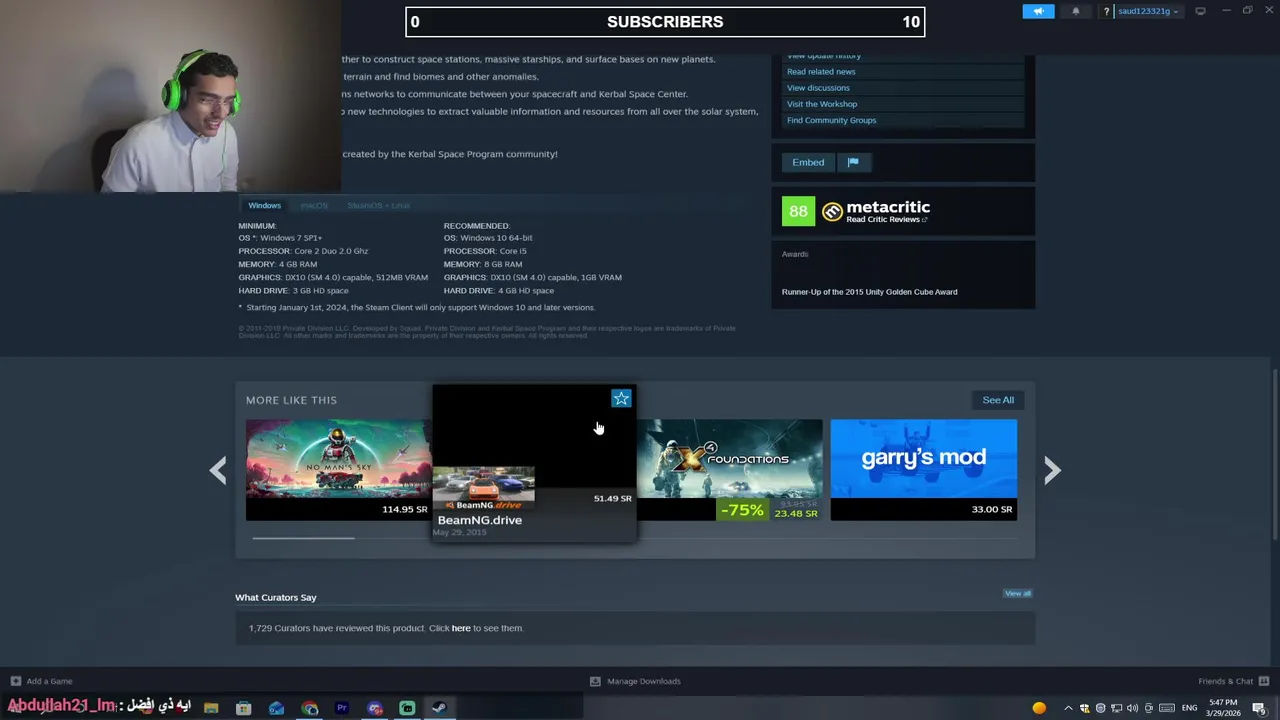
Task: Click the Garry's Mod 33.00 SR price
Action: [992, 509]
